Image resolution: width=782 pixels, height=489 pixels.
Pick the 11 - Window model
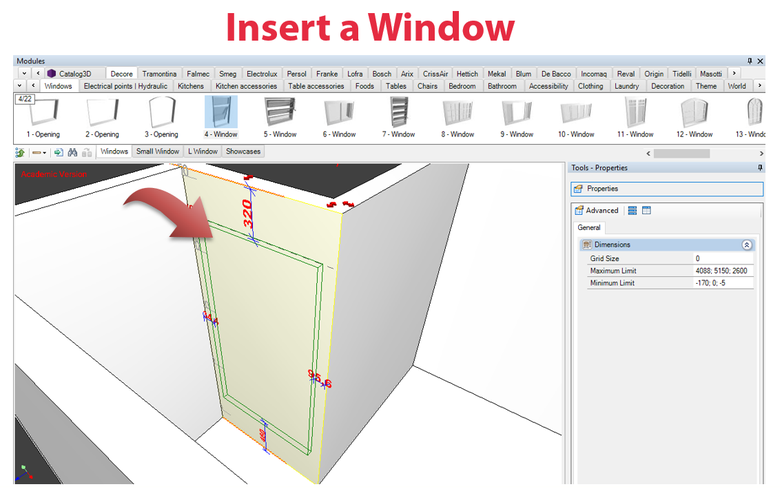point(635,117)
